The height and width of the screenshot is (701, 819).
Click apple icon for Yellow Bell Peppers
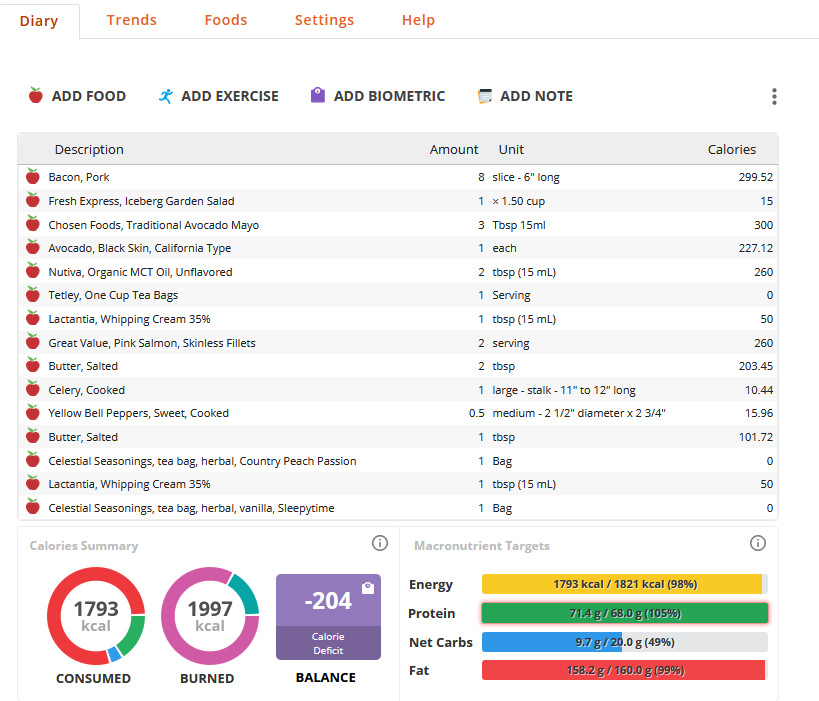(x=33, y=413)
